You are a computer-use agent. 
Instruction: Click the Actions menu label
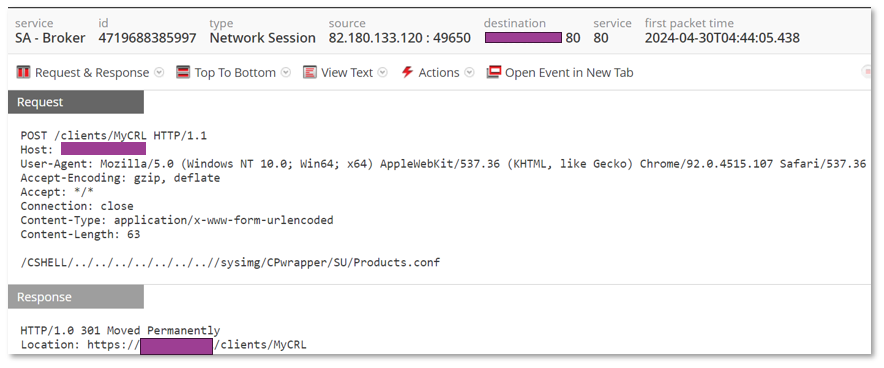click(439, 73)
